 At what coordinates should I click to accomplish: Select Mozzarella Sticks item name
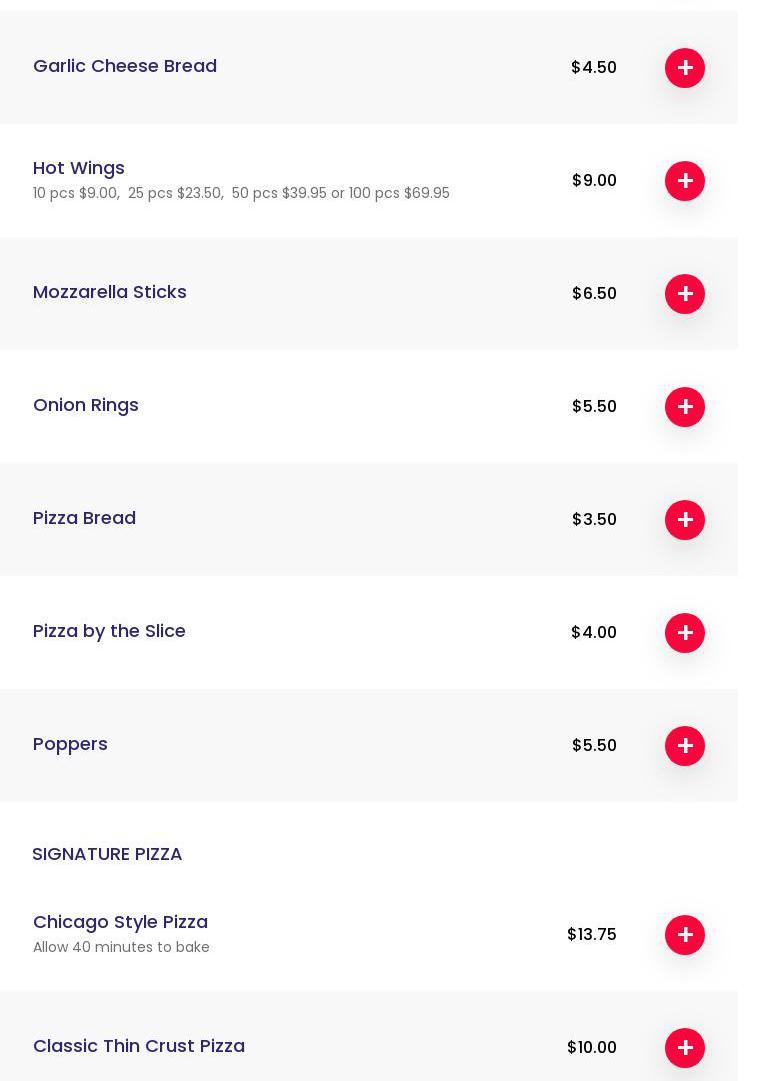(110, 292)
